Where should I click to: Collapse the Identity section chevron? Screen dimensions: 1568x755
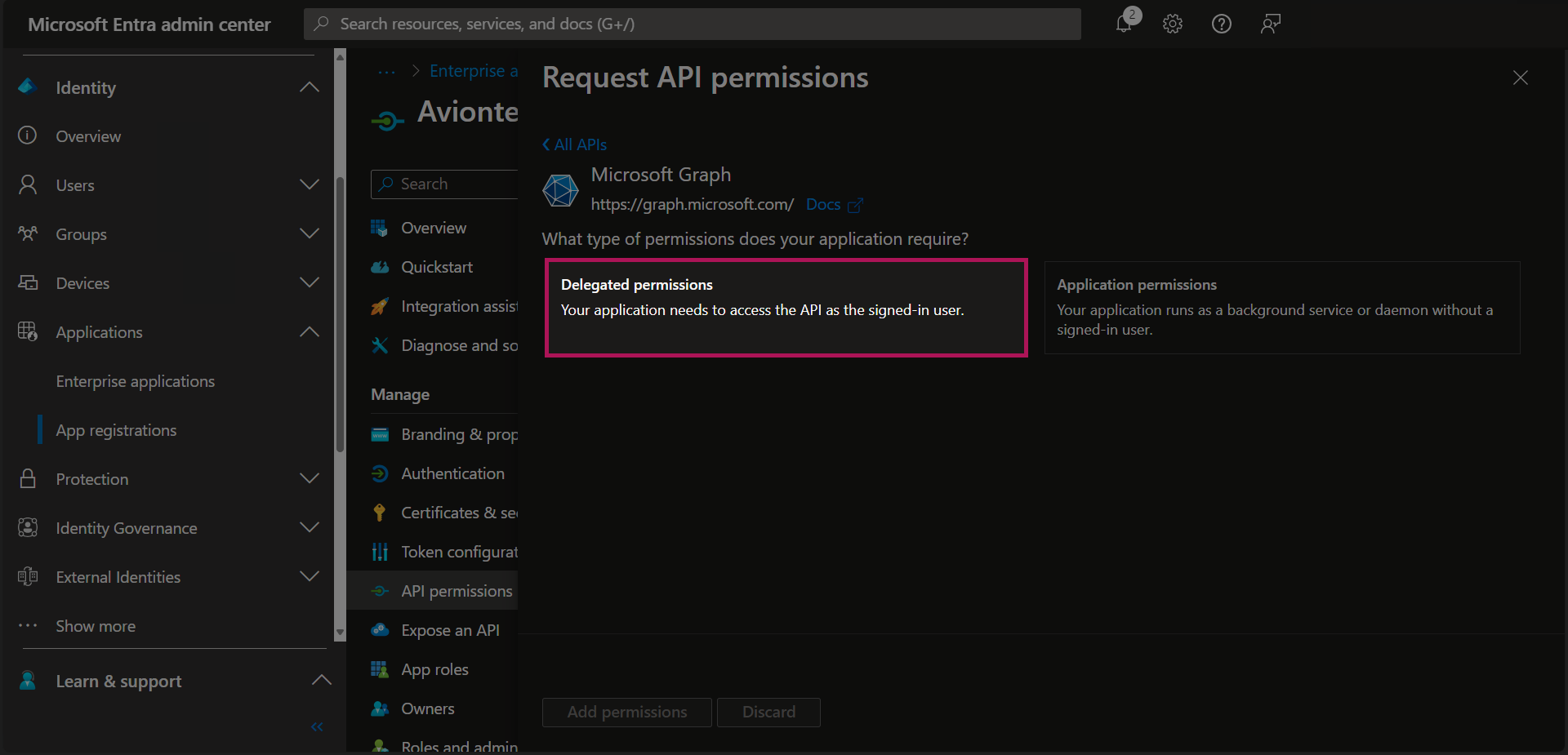click(x=310, y=87)
